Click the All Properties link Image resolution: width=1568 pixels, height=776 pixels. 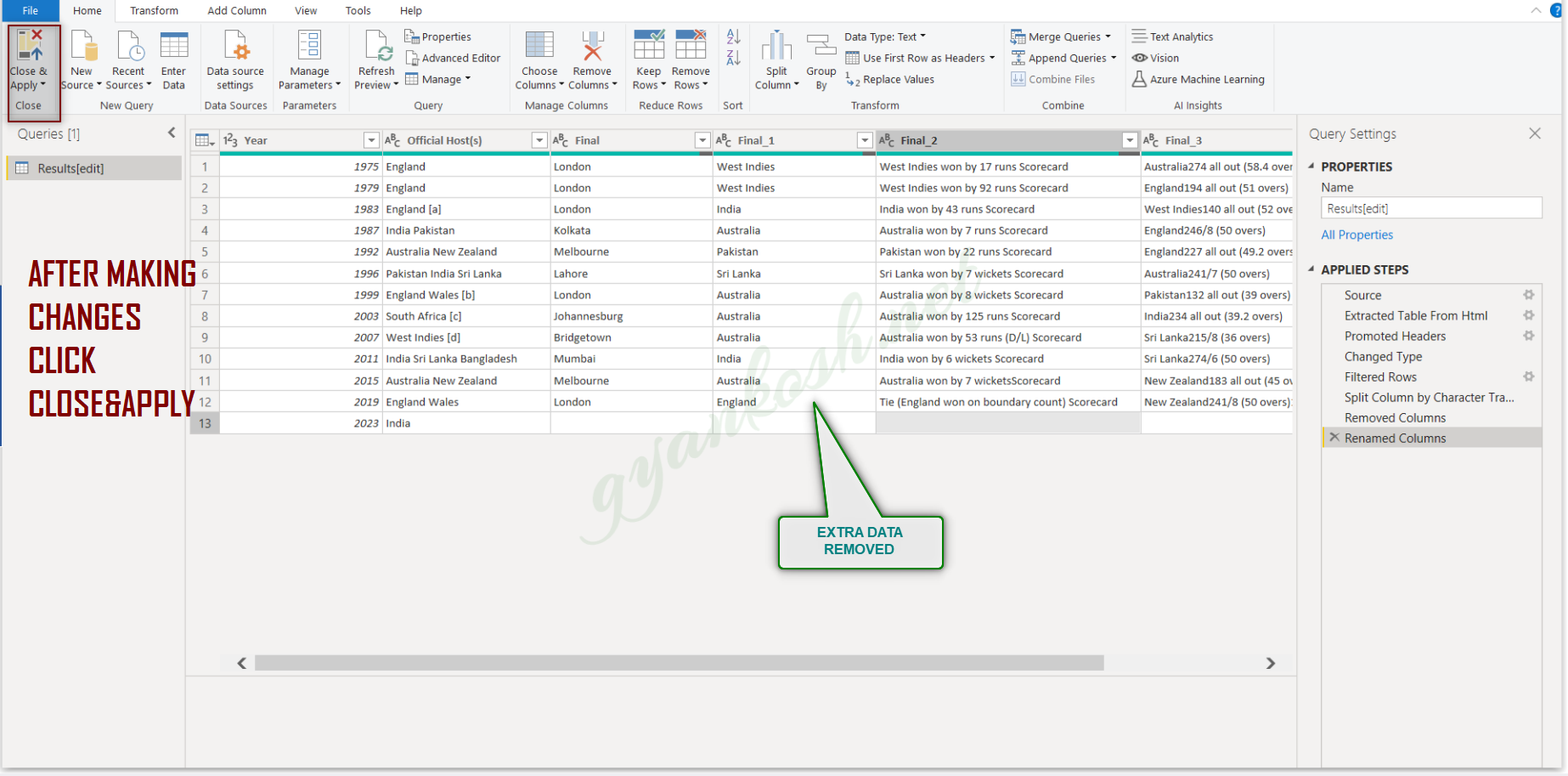pyautogui.click(x=1357, y=235)
